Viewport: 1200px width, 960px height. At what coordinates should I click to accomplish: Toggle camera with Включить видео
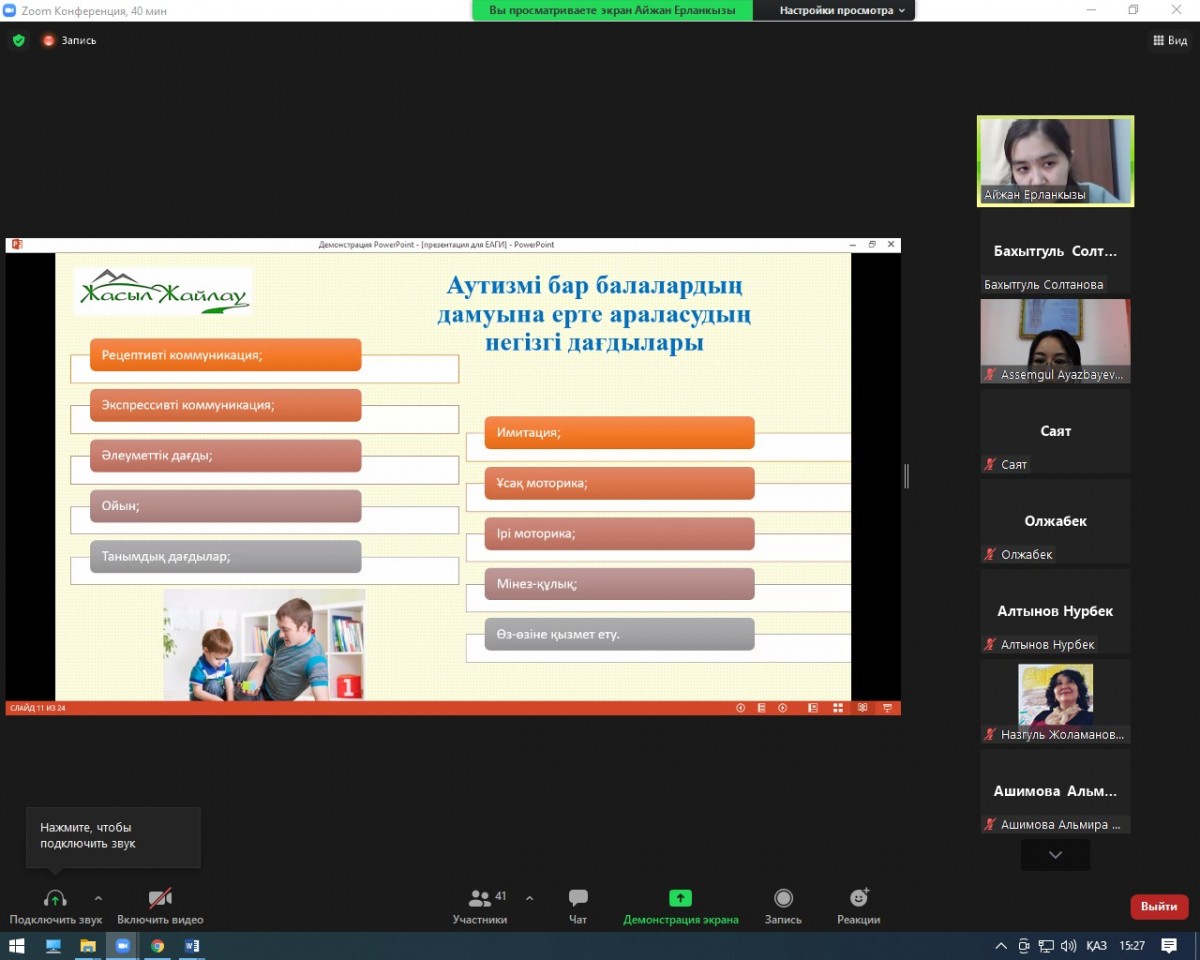[160, 906]
